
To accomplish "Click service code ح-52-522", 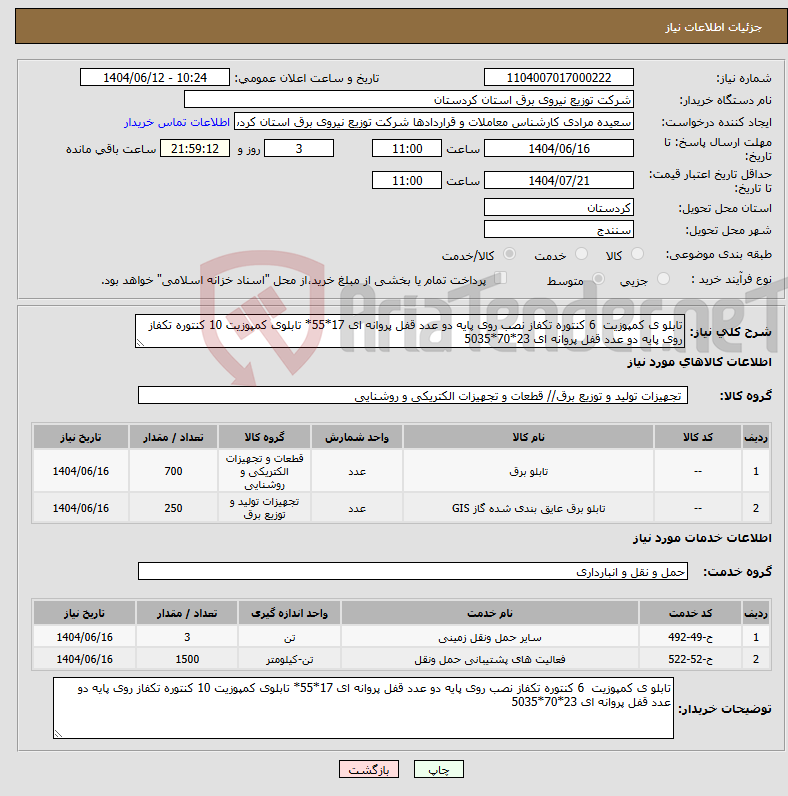I will pyautogui.click(x=690, y=659).
